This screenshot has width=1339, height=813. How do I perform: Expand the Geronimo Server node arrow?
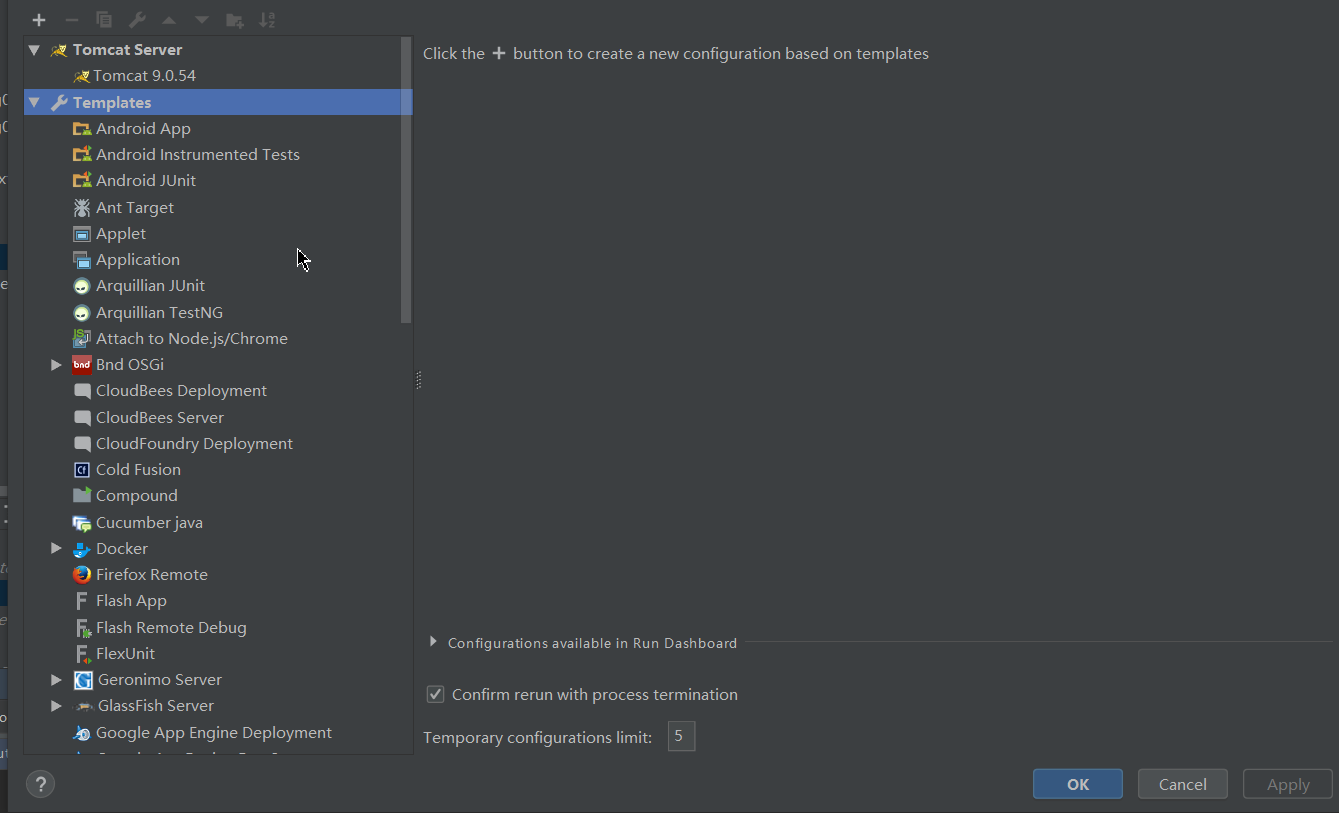[57, 680]
